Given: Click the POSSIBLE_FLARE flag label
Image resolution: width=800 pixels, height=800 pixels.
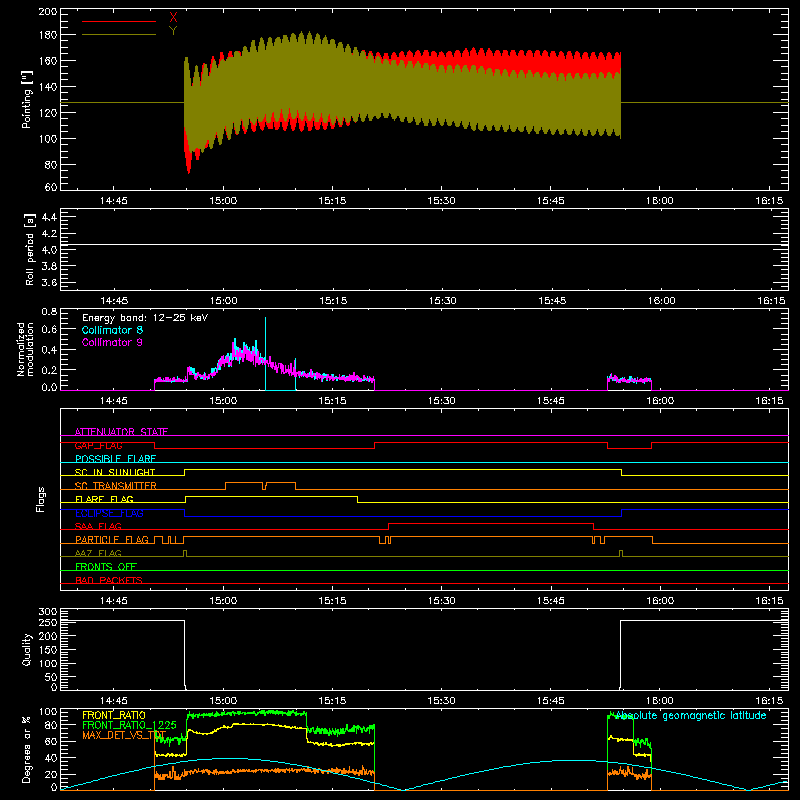Looking at the screenshot, I should point(115,459).
